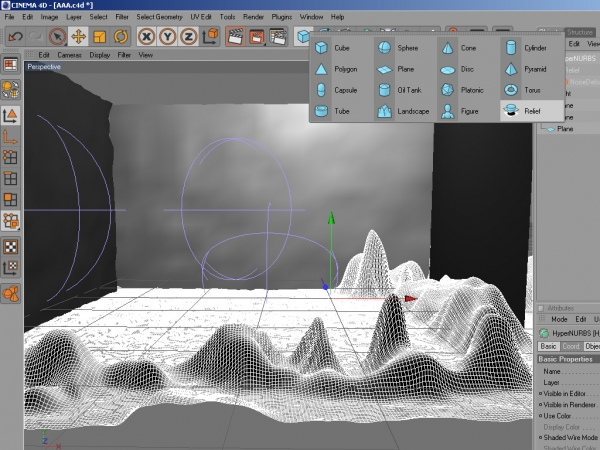This screenshot has height=450, width=600.
Task: Activate the Scale tool
Action: pyautogui.click(x=99, y=37)
